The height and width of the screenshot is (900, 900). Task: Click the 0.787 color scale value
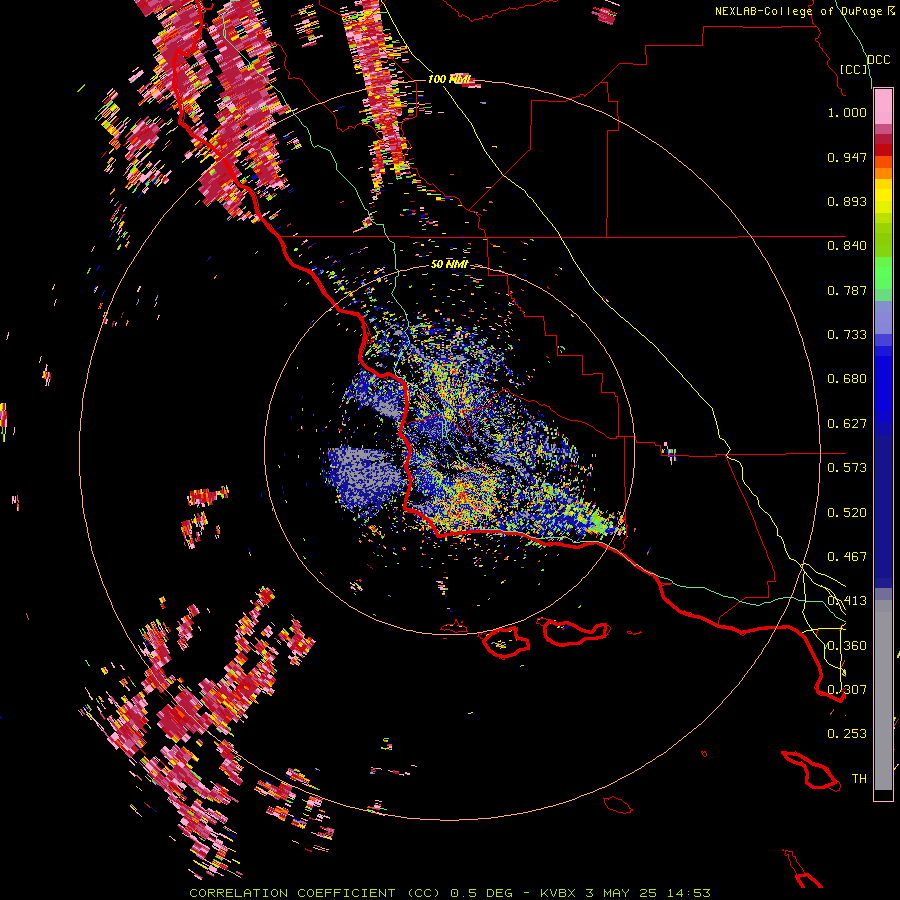point(847,290)
